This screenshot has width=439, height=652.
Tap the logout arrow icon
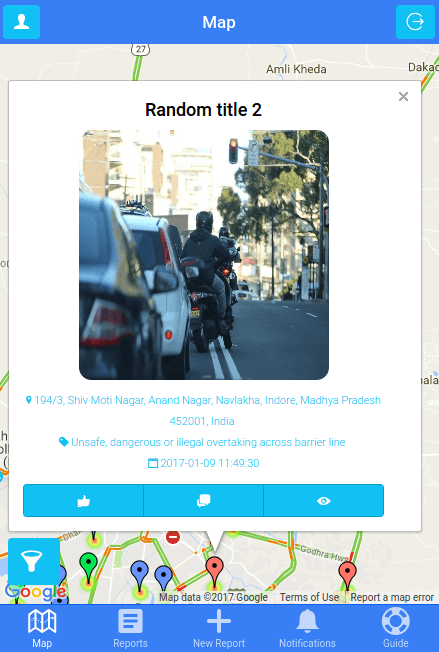[x=415, y=22]
